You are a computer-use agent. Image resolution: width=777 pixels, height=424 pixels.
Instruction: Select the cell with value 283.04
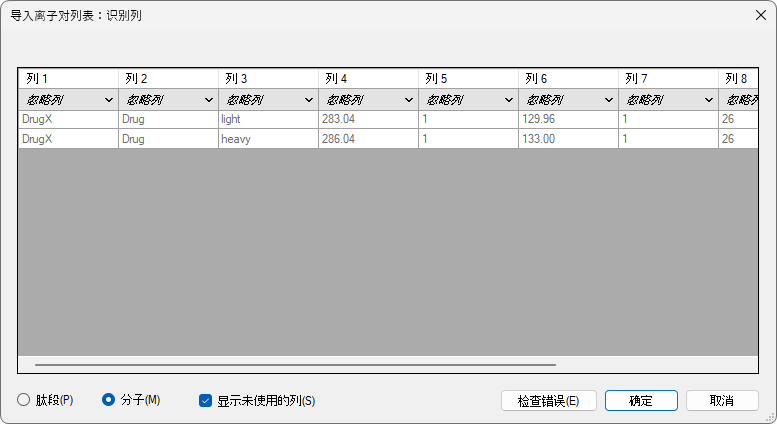click(x=367, y=119)
